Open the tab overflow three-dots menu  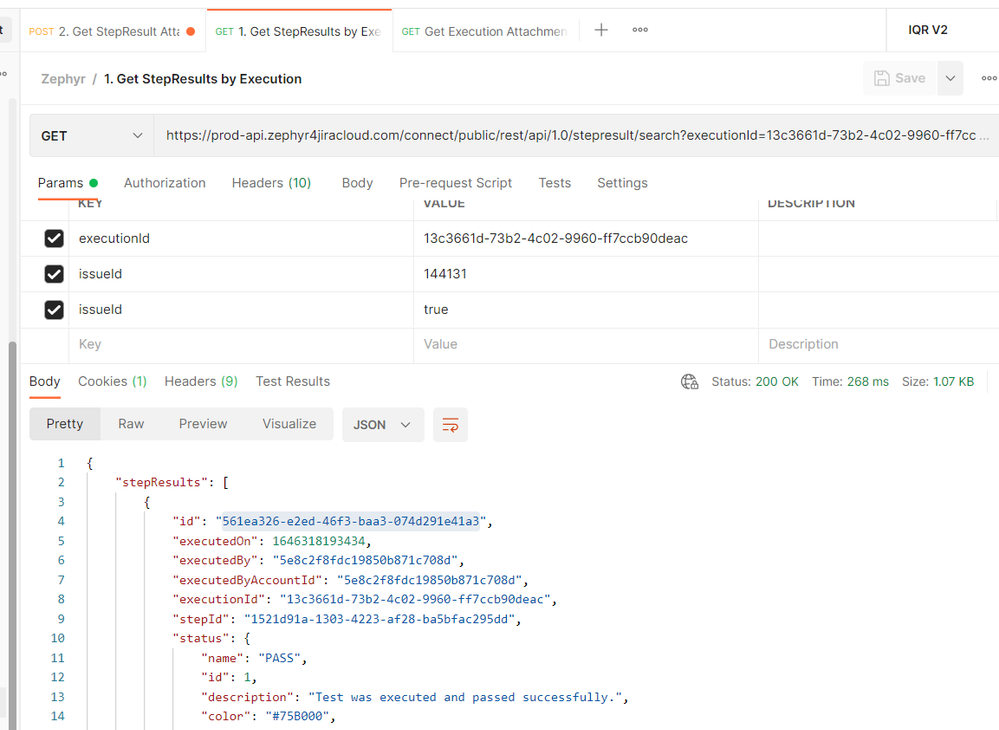(x=640, y=30)
